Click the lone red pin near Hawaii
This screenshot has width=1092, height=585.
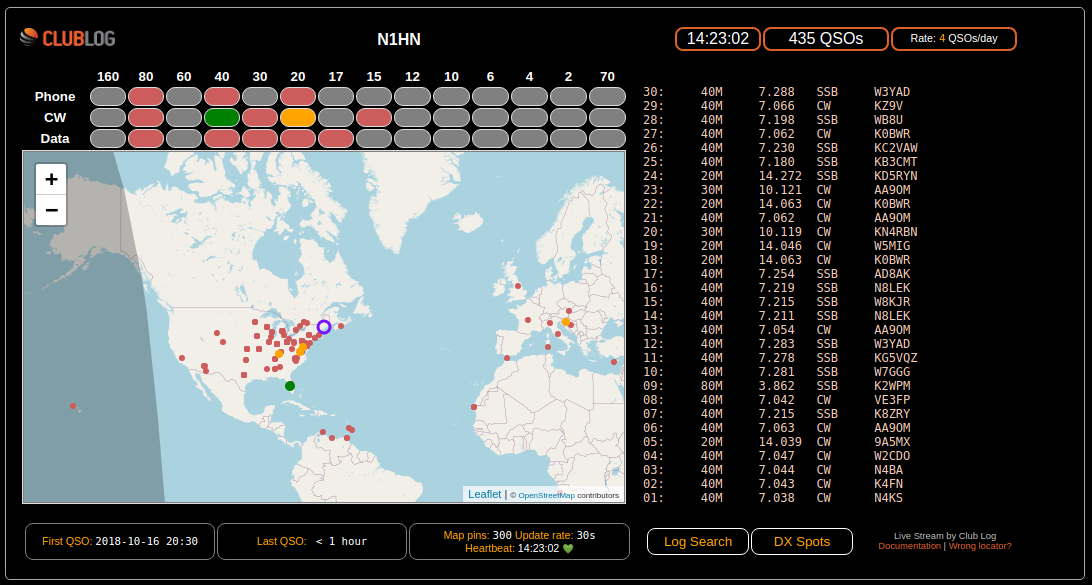72,407
